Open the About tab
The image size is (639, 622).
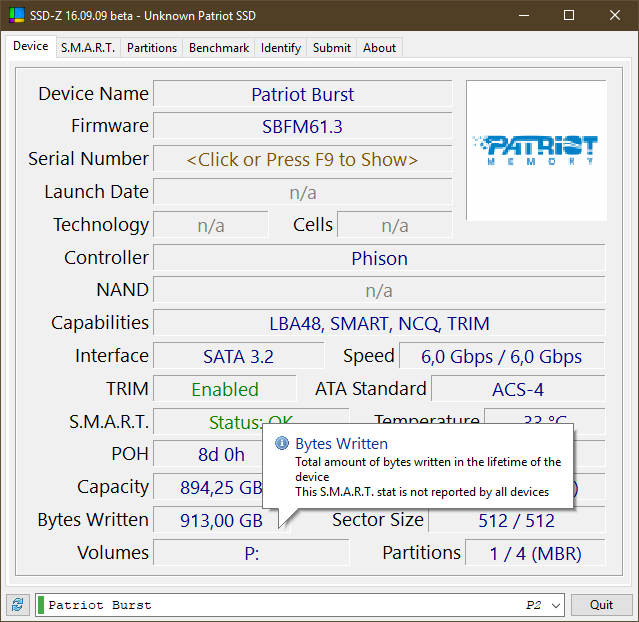[379, 48]
